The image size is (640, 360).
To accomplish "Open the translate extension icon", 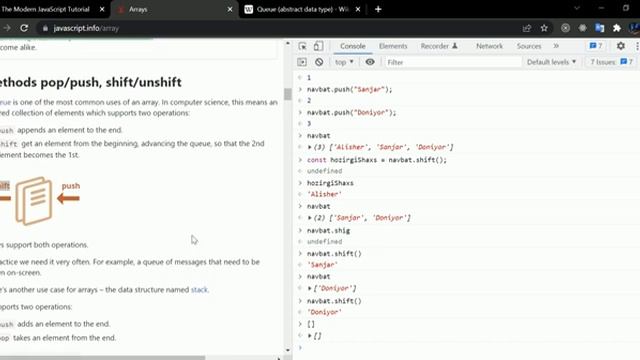I will [600, 28].
